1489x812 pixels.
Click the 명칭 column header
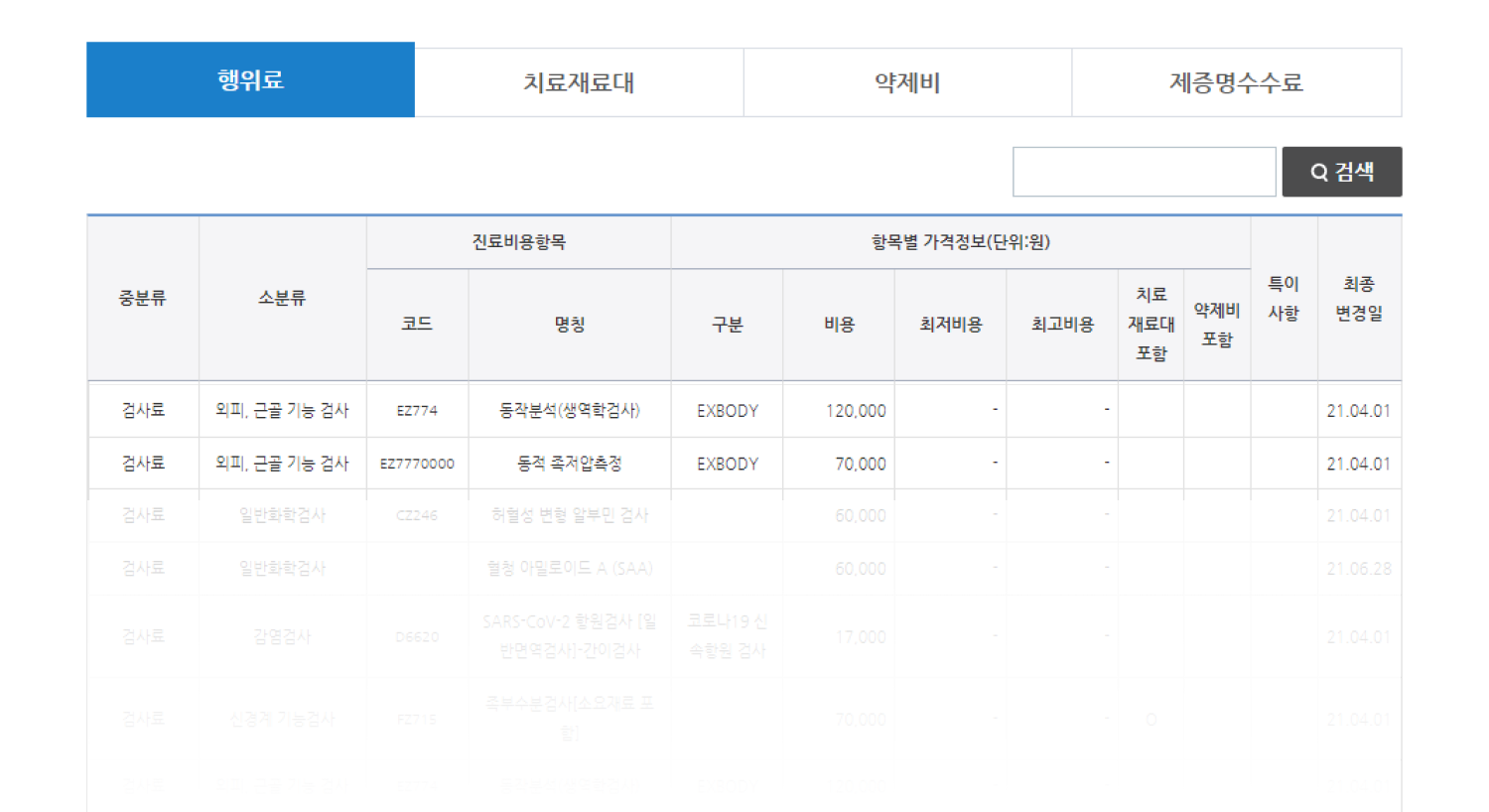[570, 325]
